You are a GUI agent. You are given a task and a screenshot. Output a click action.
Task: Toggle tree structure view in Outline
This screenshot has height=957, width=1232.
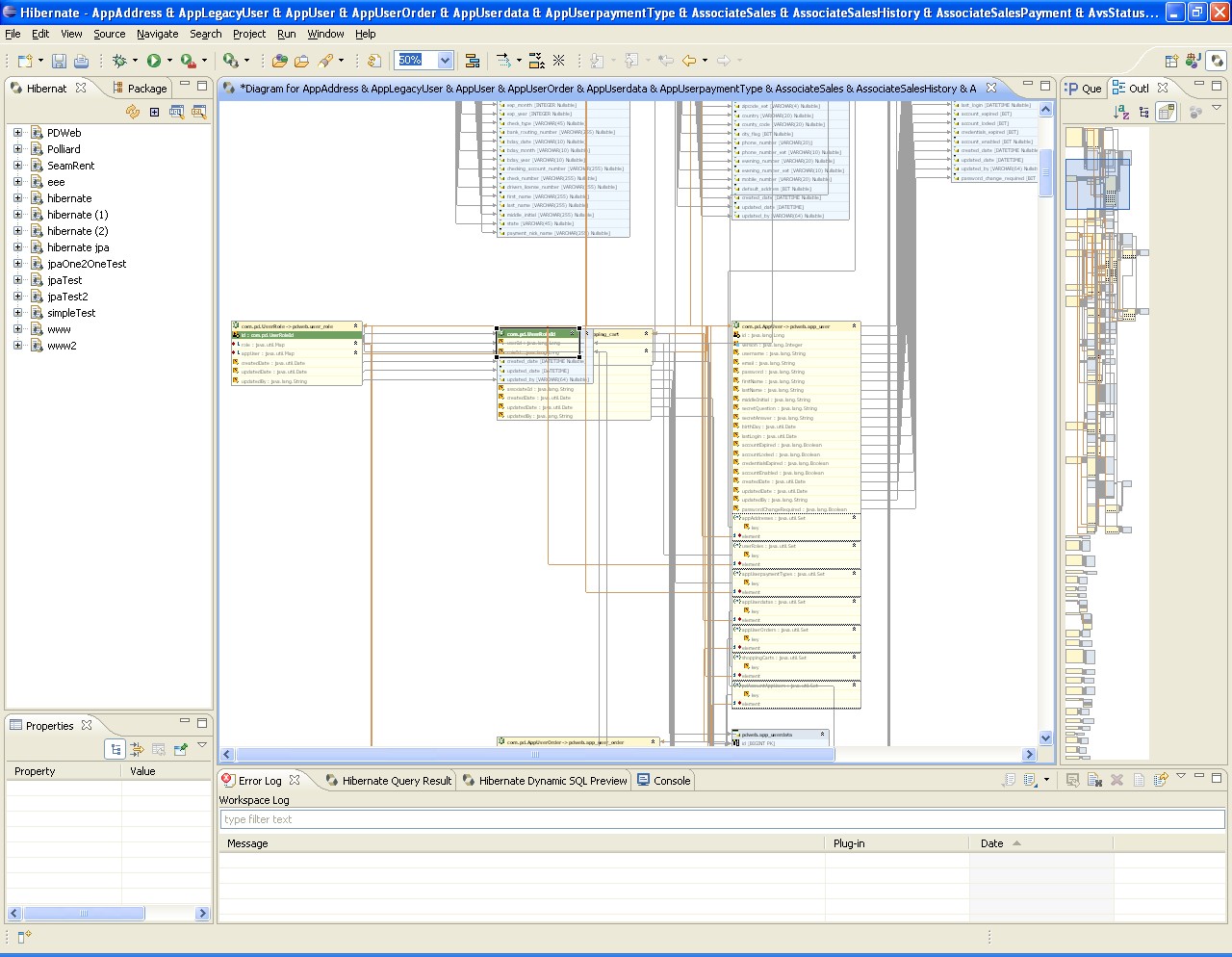(x=1143, y=112)
